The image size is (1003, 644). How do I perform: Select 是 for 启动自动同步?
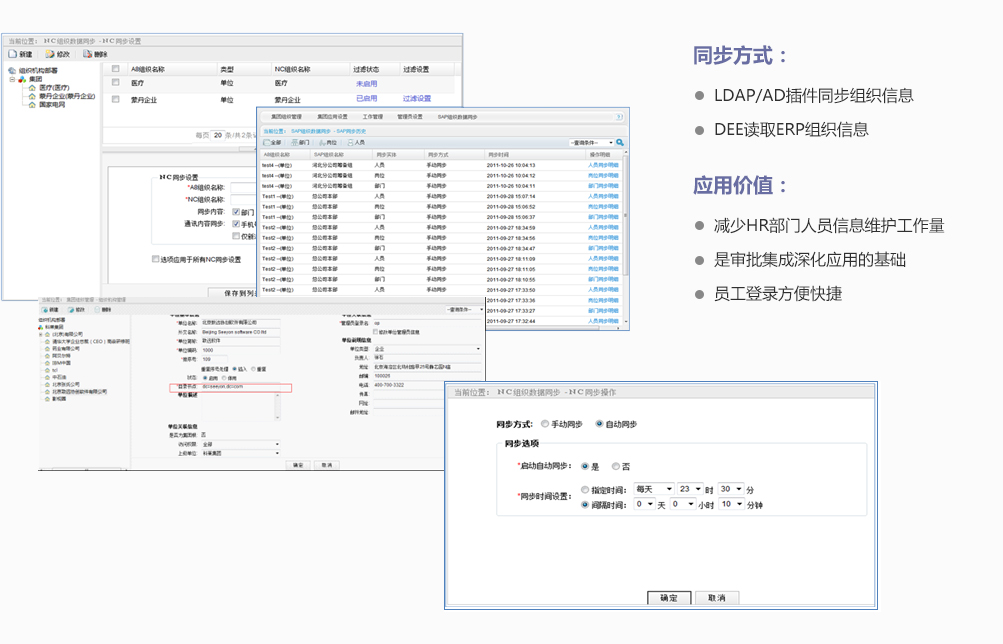click(x=585, y=467)
